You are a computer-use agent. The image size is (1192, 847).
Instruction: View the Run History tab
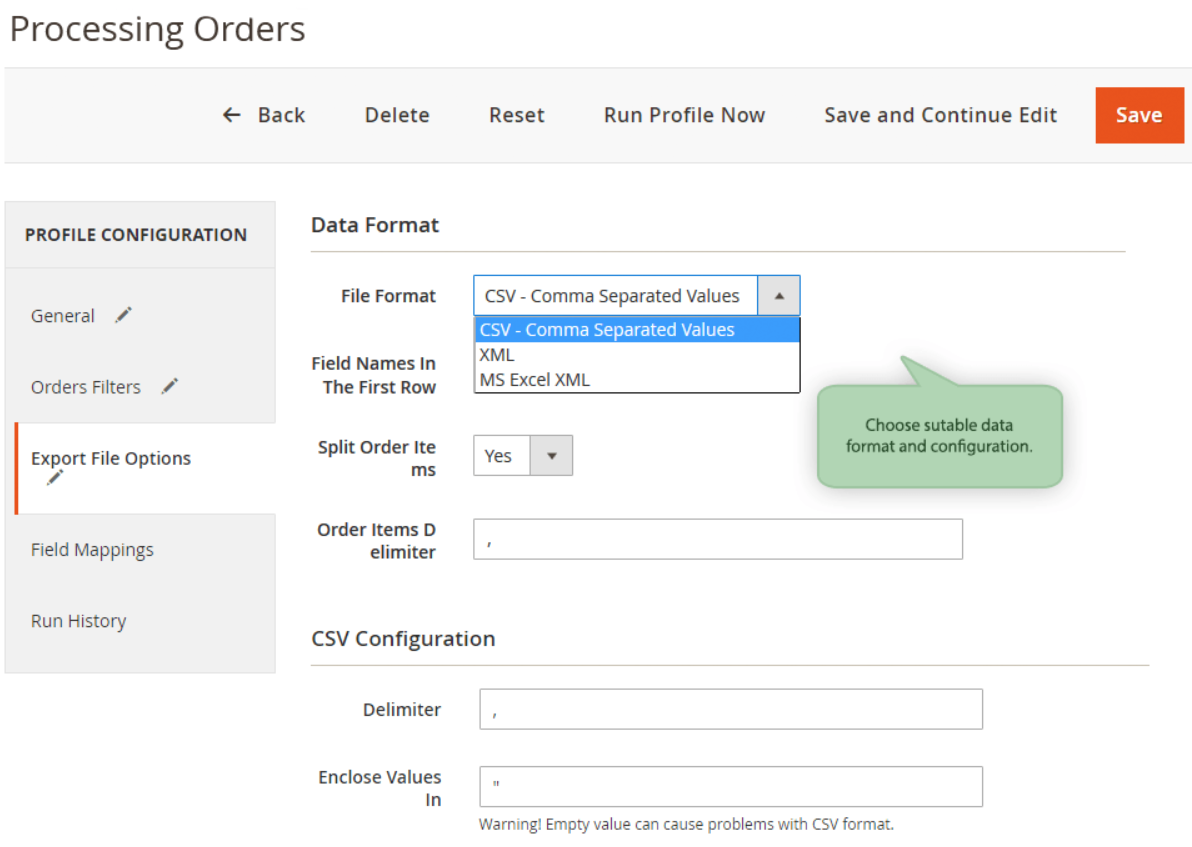click(x=78, y=621)
